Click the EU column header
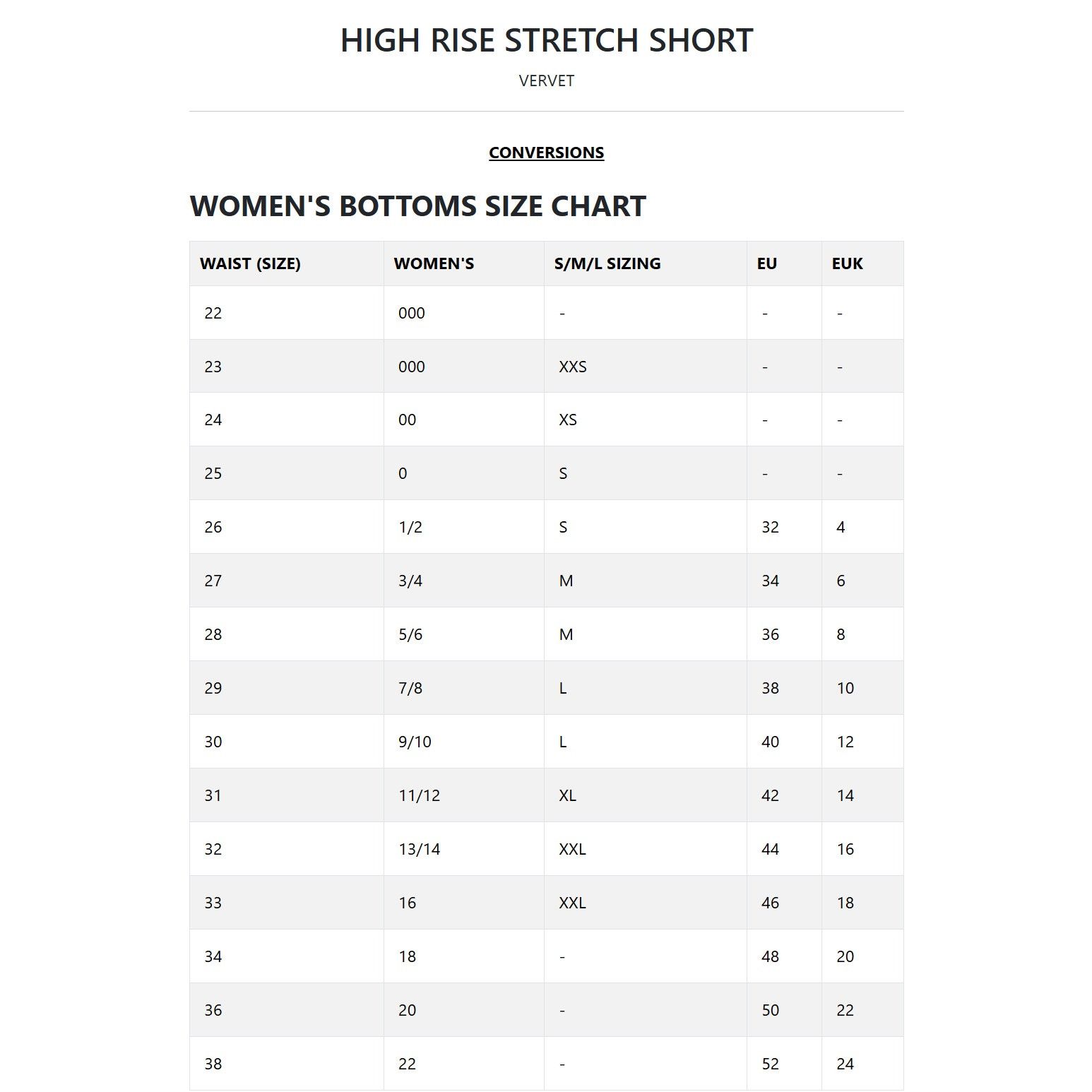Image resolution: width=1092 pixels, height=1092 pixels. 784,263
